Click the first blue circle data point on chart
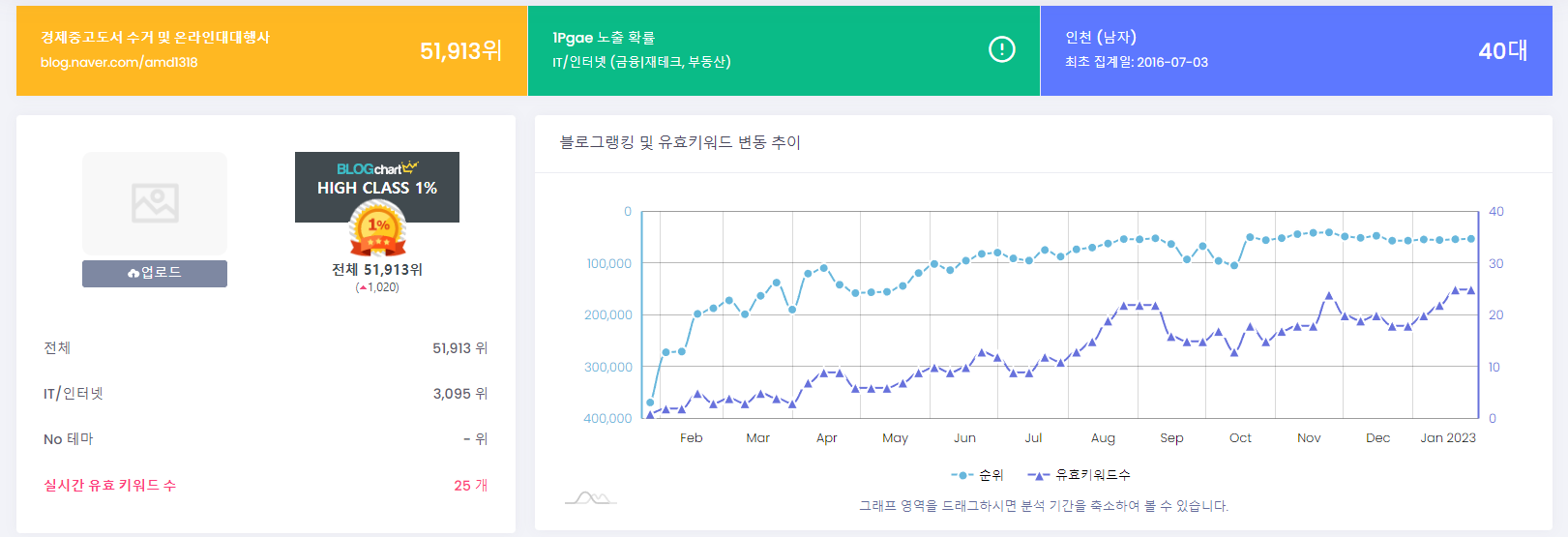 tap(650, 403)
